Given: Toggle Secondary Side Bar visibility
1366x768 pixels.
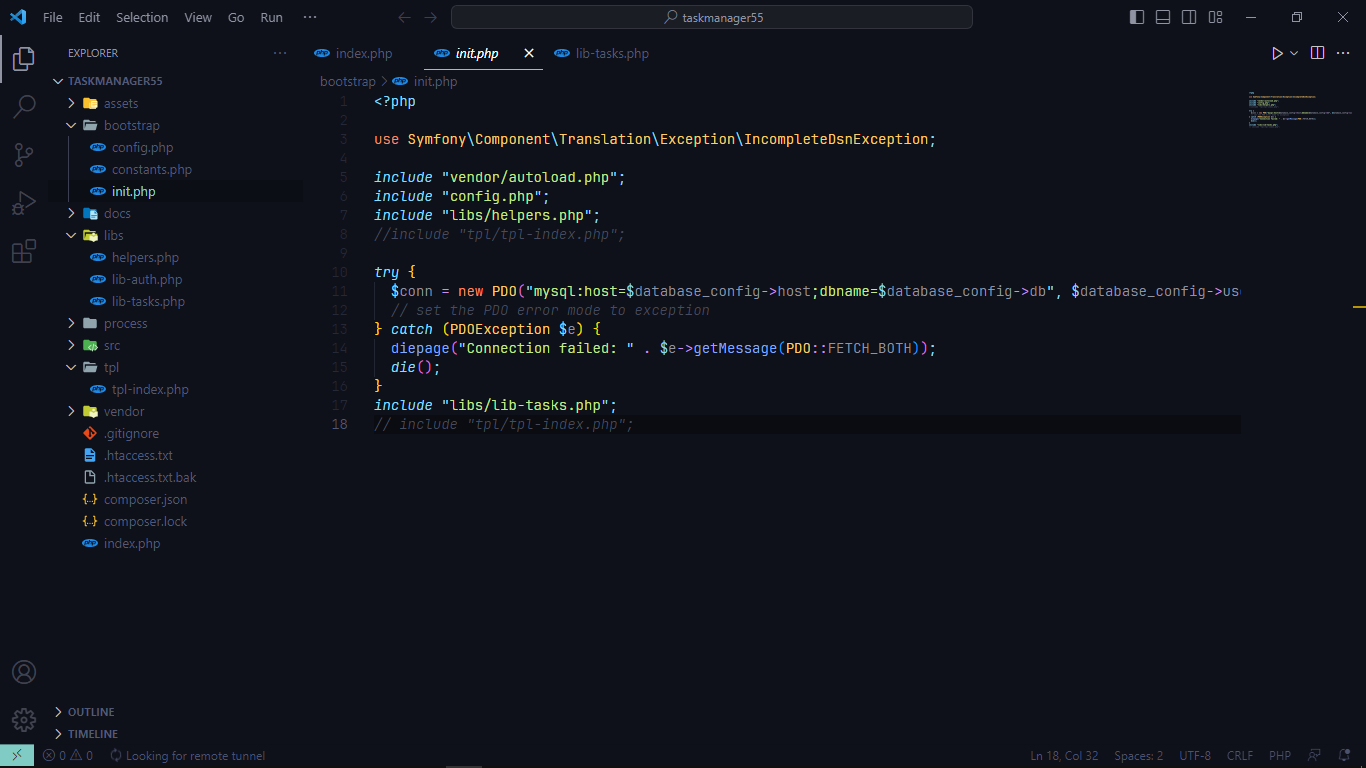Looking at the screenshot, I should coord(1189,17).
